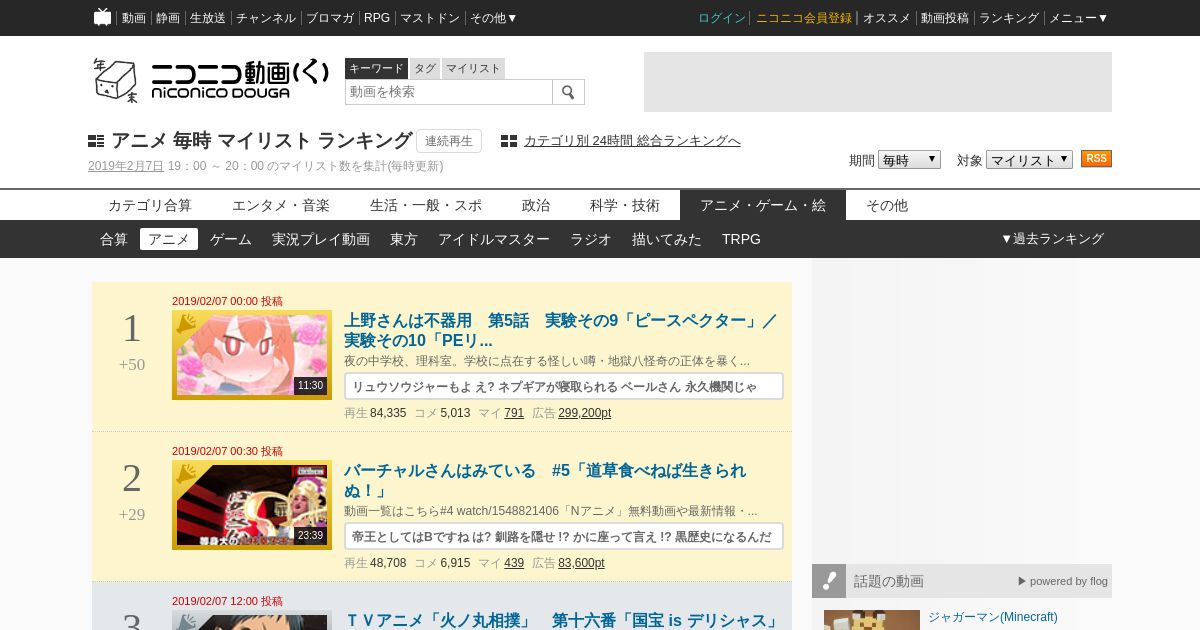Image resolution: width=1200 pixels, height=630 pixels.
Task: Open 動画投稿 in top bar
Action: 945,18
